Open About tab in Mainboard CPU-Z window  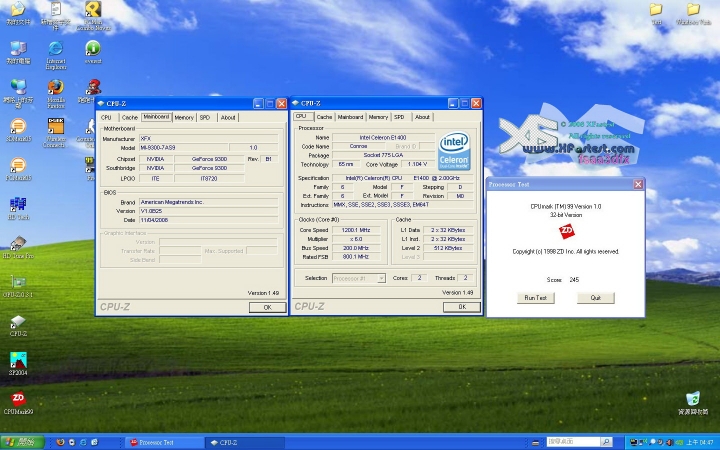[228, 118]
